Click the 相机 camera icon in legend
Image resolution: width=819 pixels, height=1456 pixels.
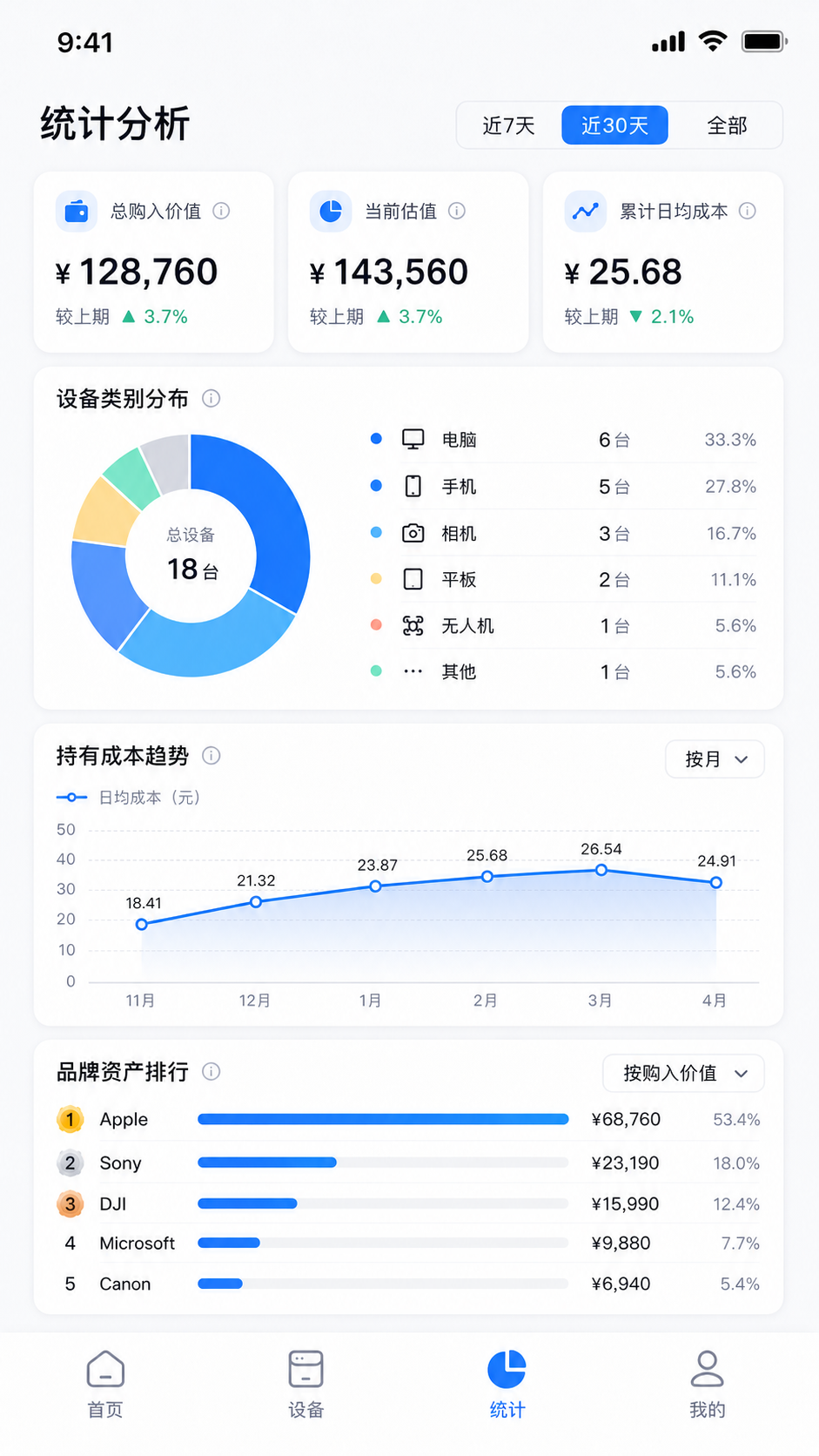pos(413,533)
